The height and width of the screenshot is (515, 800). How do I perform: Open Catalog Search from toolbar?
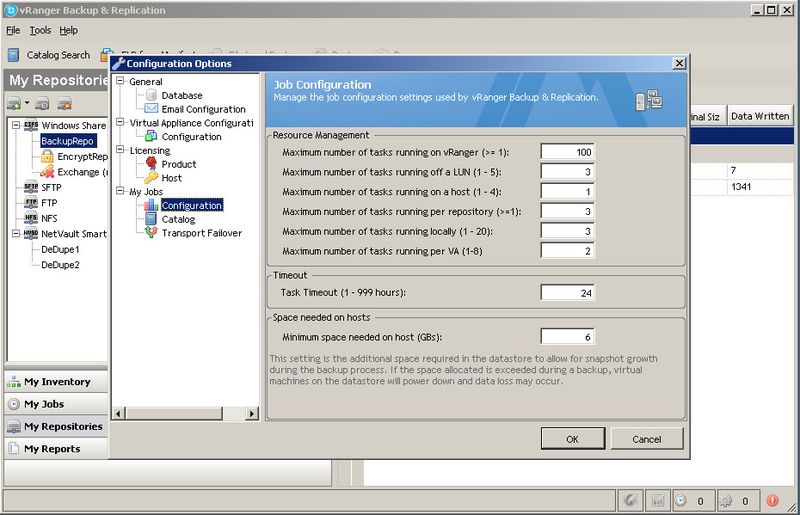(x=49, y=55)
